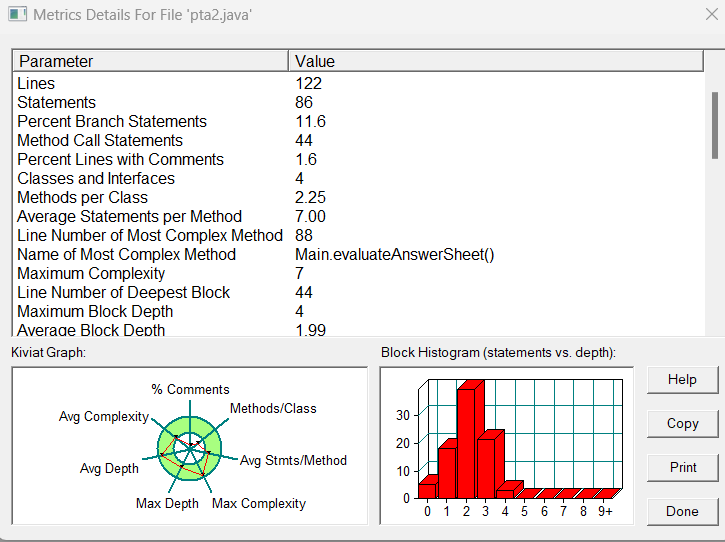Click the % Comments label in Kiviat graph
725x542 pixels.
point(190,389)
